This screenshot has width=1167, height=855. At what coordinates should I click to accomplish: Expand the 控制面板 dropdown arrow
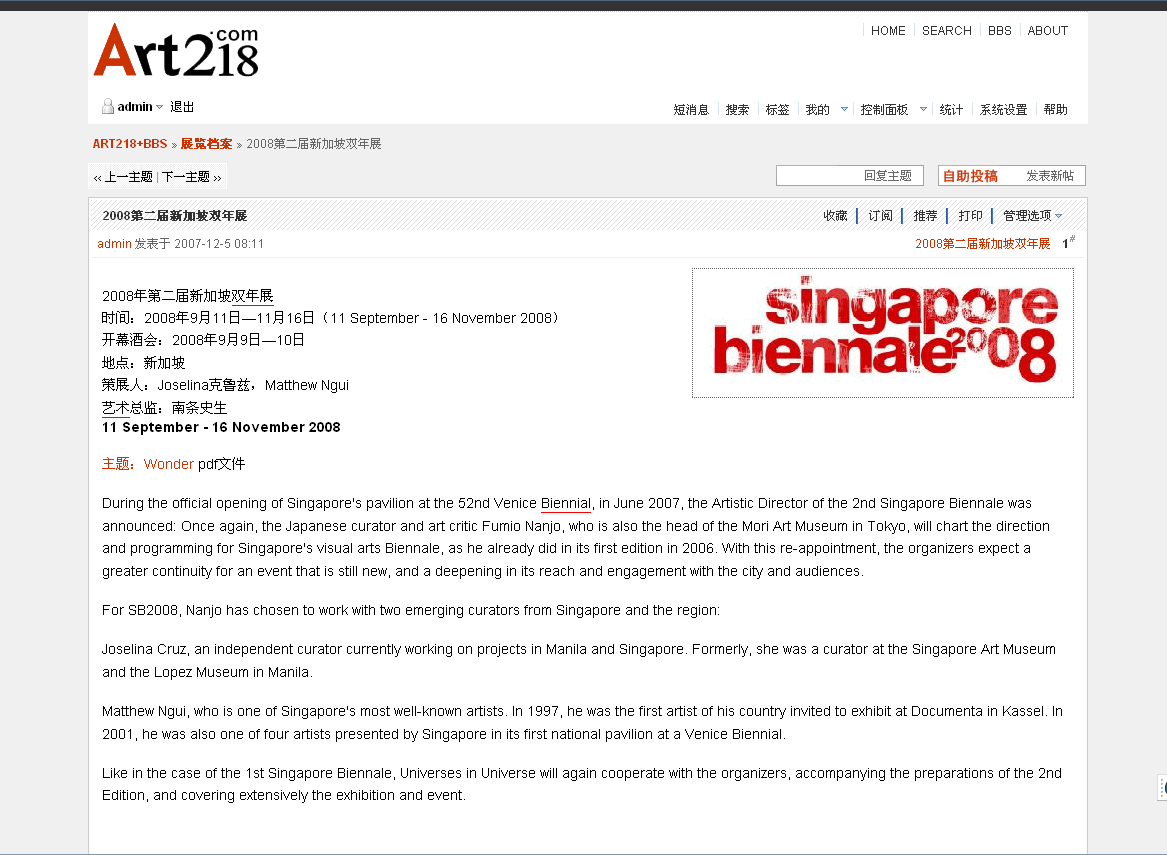(923, 109)
